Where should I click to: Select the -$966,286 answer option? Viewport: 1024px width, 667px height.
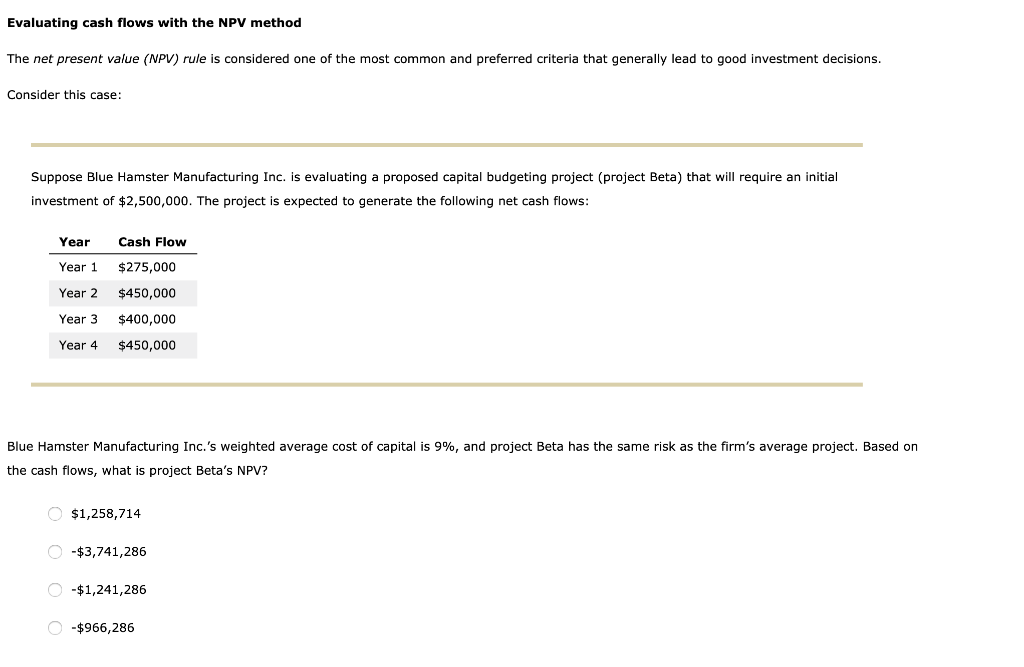tap(56, 627)
